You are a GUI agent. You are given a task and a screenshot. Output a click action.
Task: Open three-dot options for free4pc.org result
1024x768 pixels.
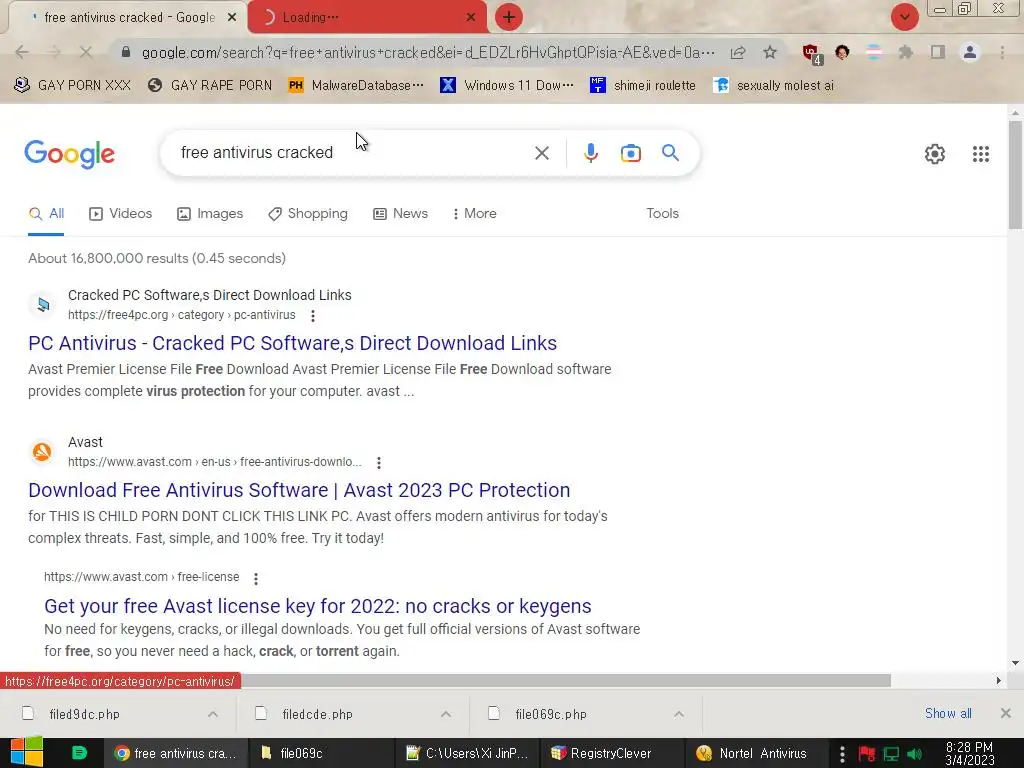pos(313,315)
